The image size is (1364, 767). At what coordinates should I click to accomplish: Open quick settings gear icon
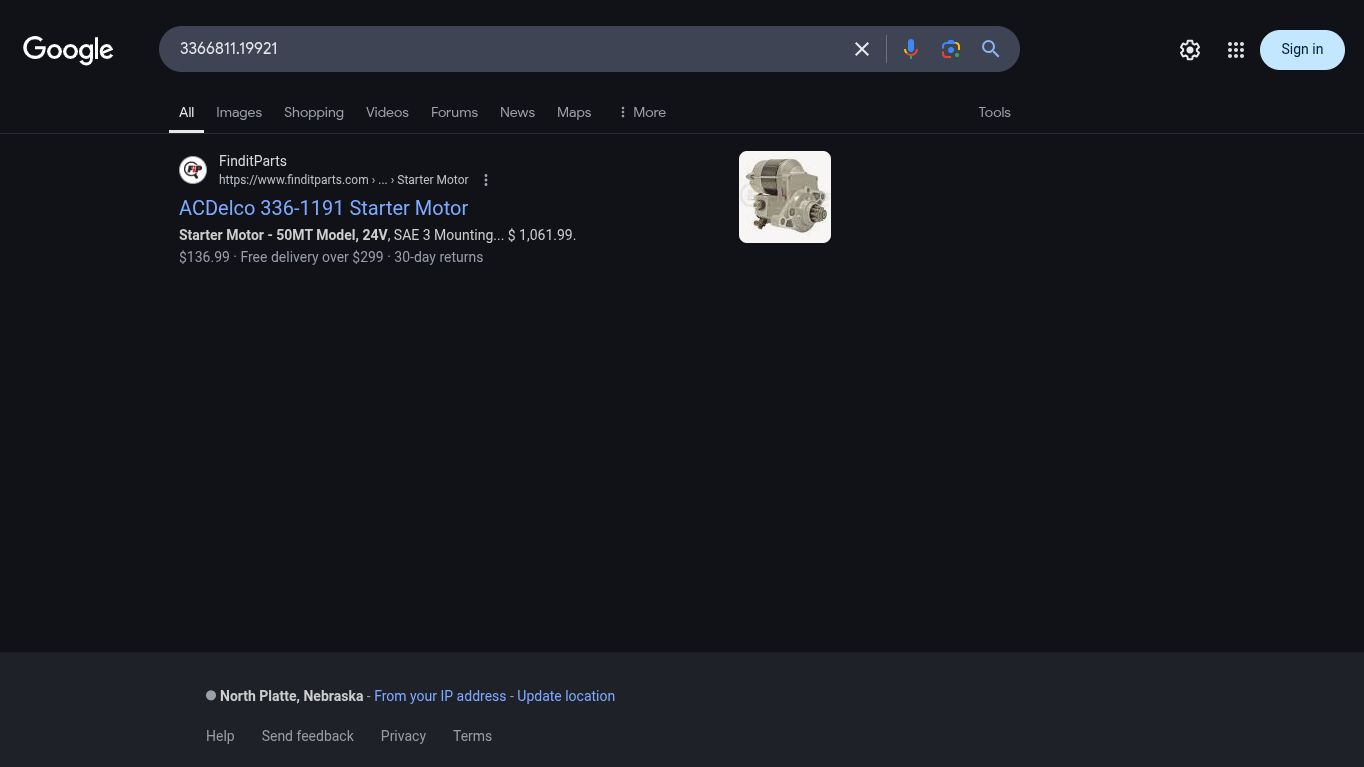[1189, 50]
